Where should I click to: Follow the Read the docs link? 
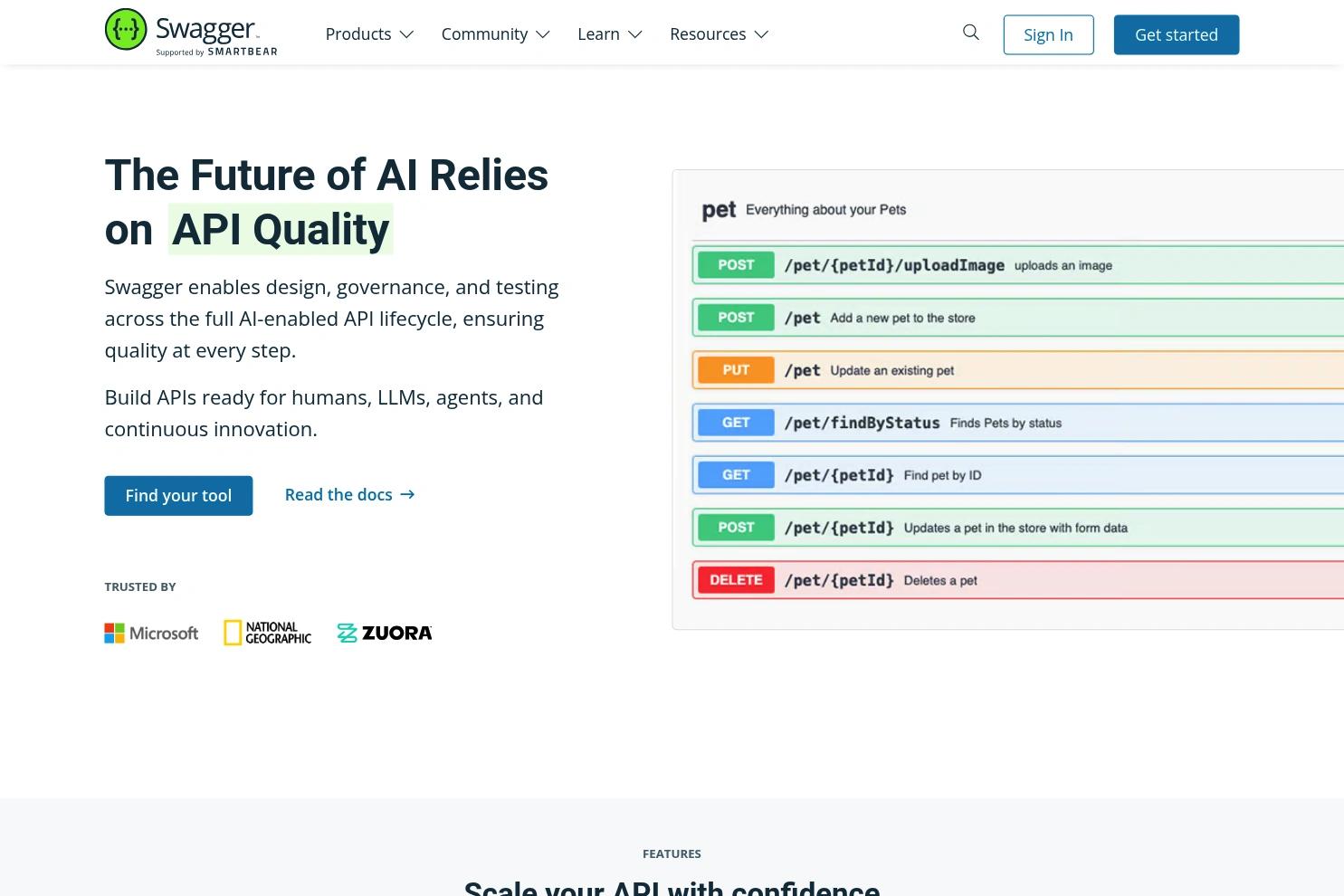(349, 494)
